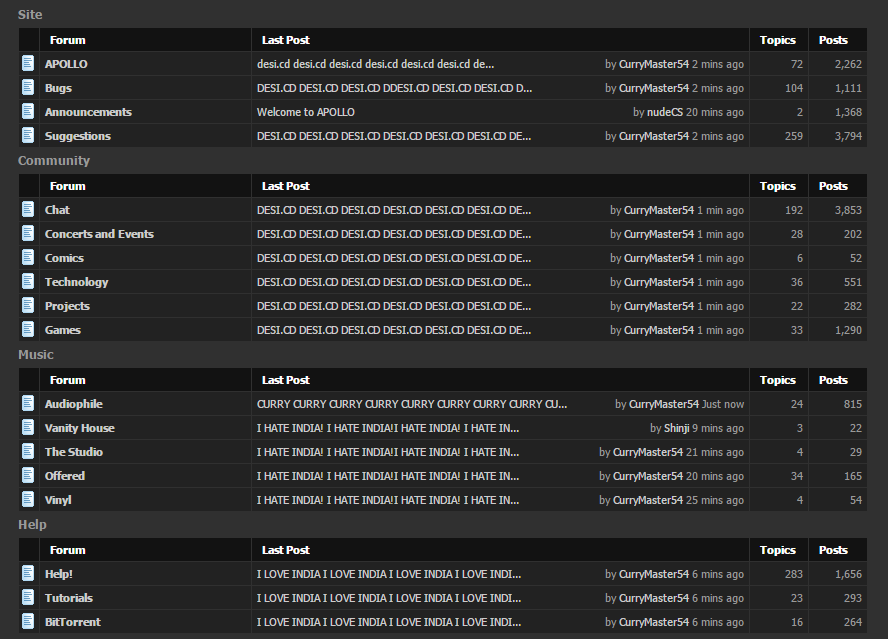Screen dimensions: 888x639
Task: Go to the Projects forum
Action: pyautogui.click(x=67, y=306)
